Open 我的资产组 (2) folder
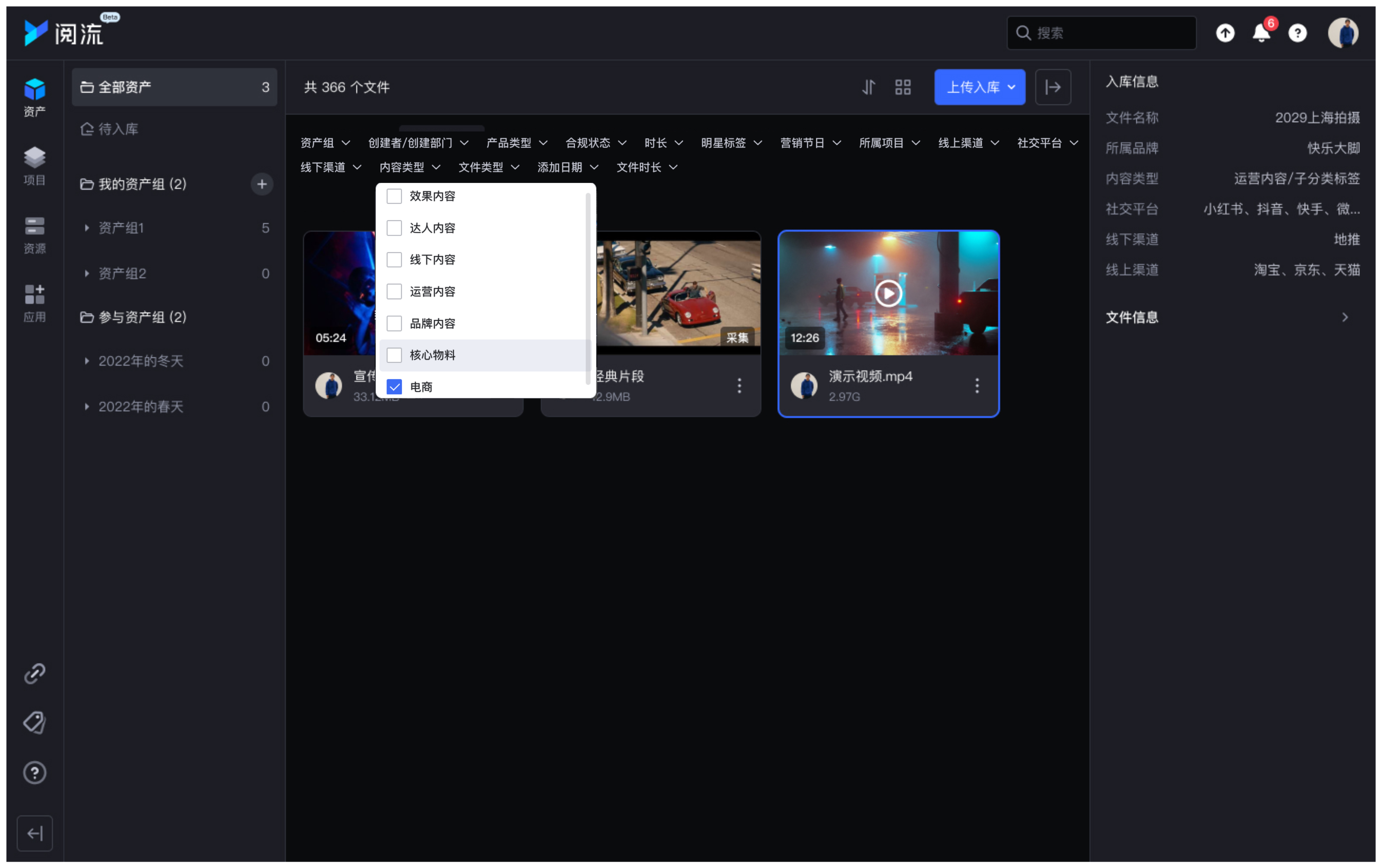The width and height of the screenshot is (1382, 868). [x=133, y=184]
